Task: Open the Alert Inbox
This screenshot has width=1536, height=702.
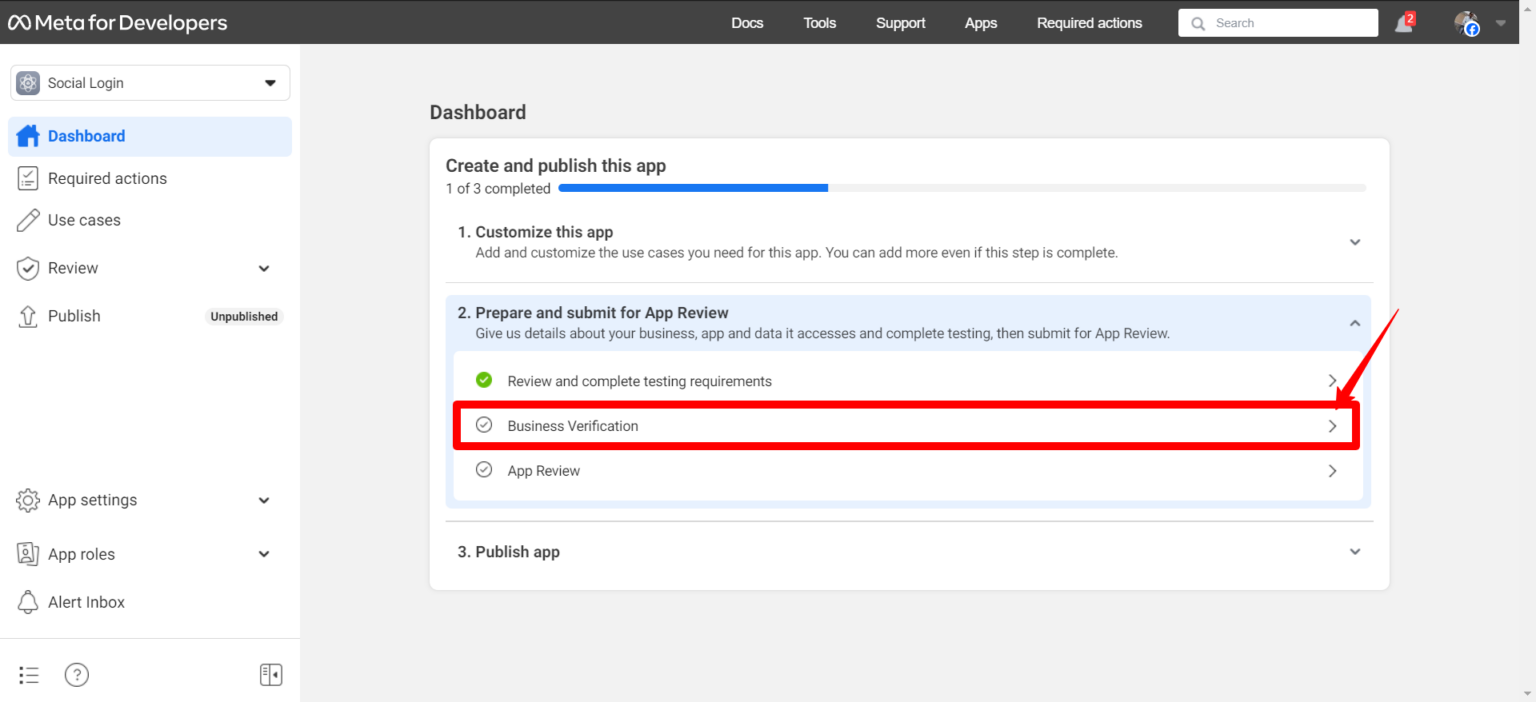Action: tap(86, 601)
